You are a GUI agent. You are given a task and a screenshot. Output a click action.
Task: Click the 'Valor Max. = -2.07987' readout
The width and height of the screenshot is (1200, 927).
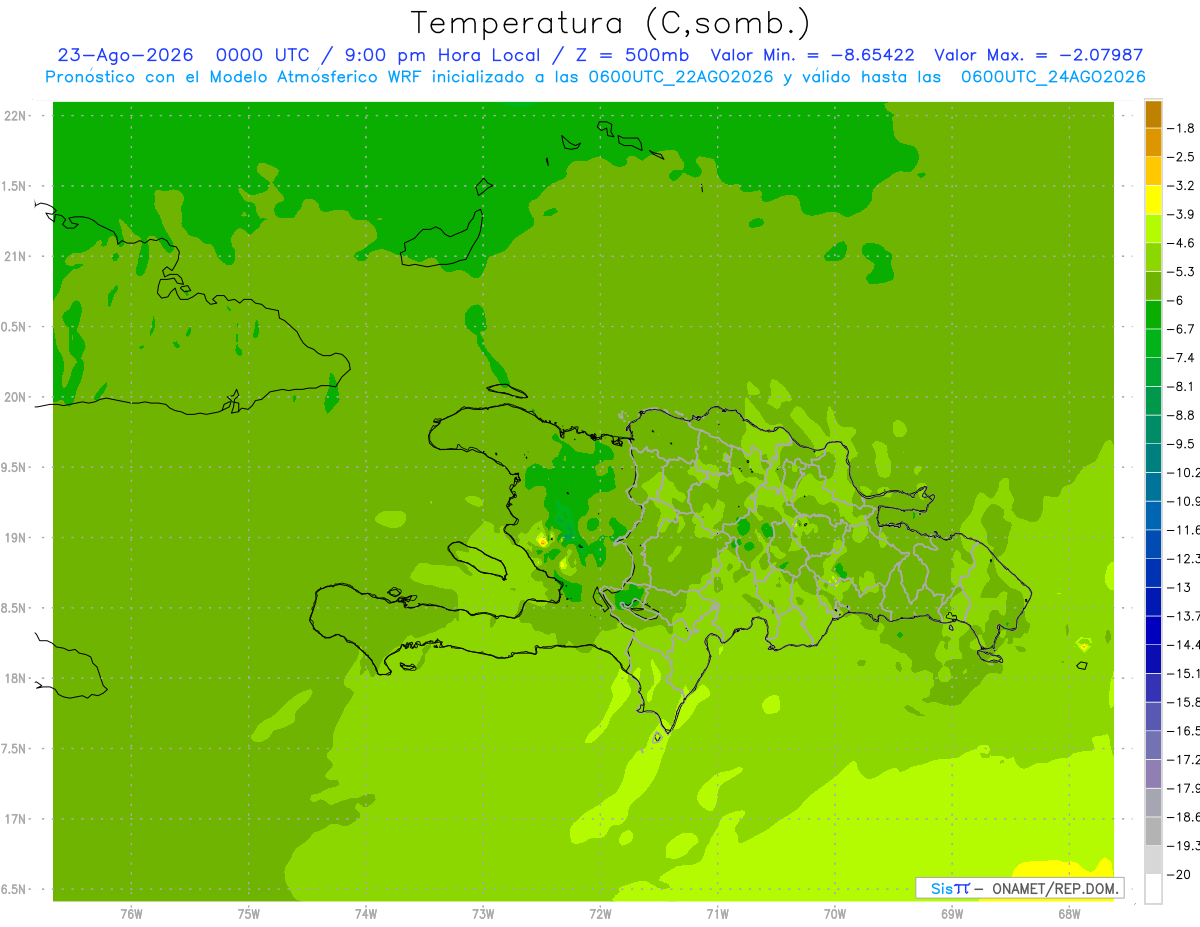pos(1038,55)
